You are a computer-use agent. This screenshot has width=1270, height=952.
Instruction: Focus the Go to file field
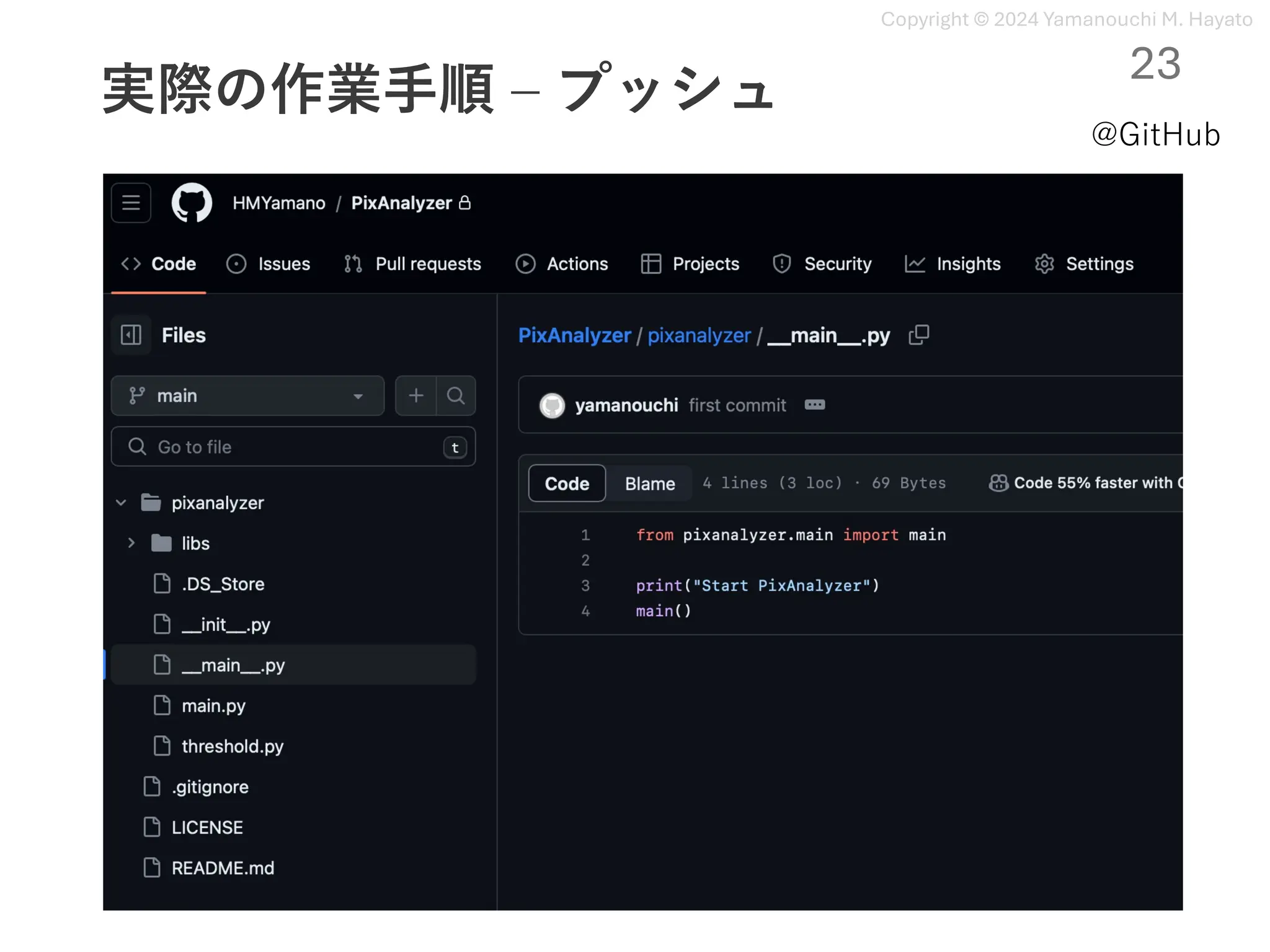pyautogui.click(x=293, y=447)
